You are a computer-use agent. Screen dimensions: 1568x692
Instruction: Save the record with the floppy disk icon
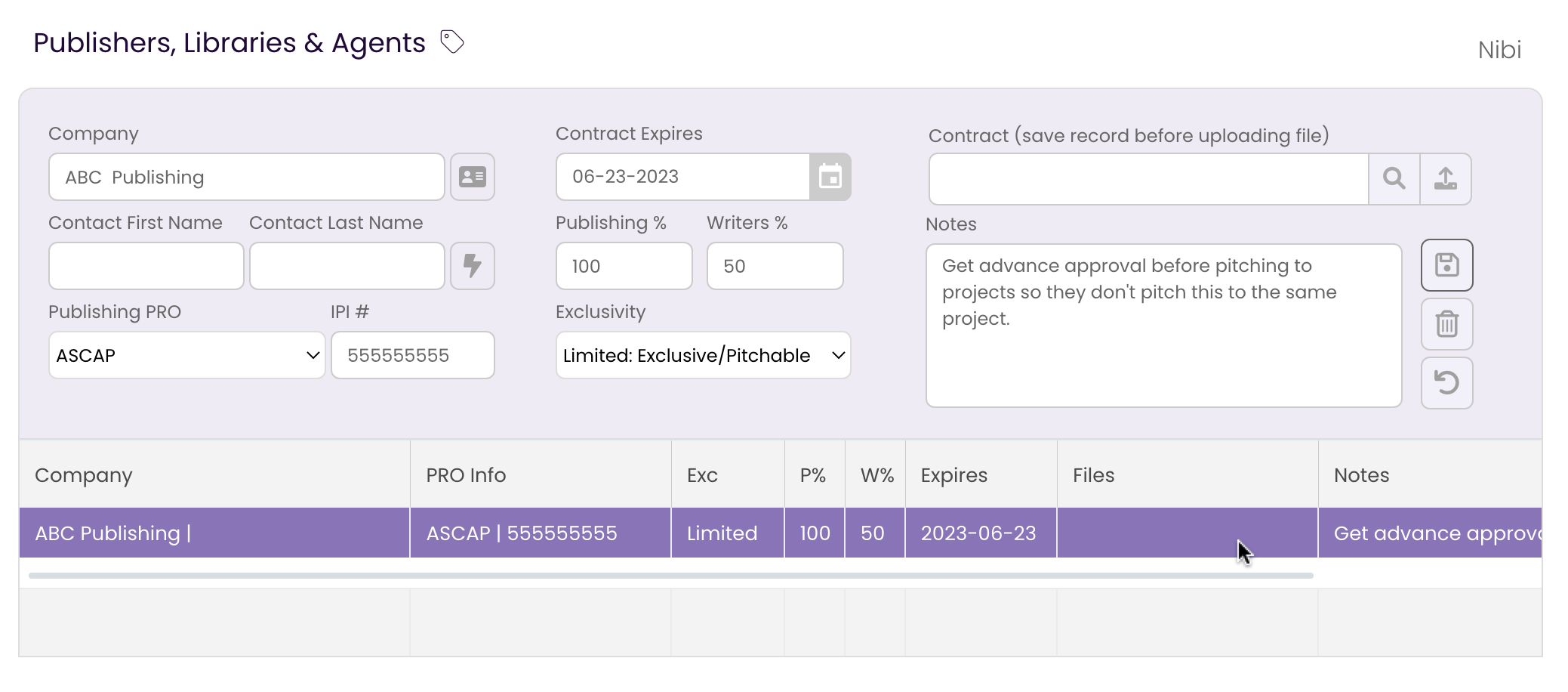click(1447, 265)
